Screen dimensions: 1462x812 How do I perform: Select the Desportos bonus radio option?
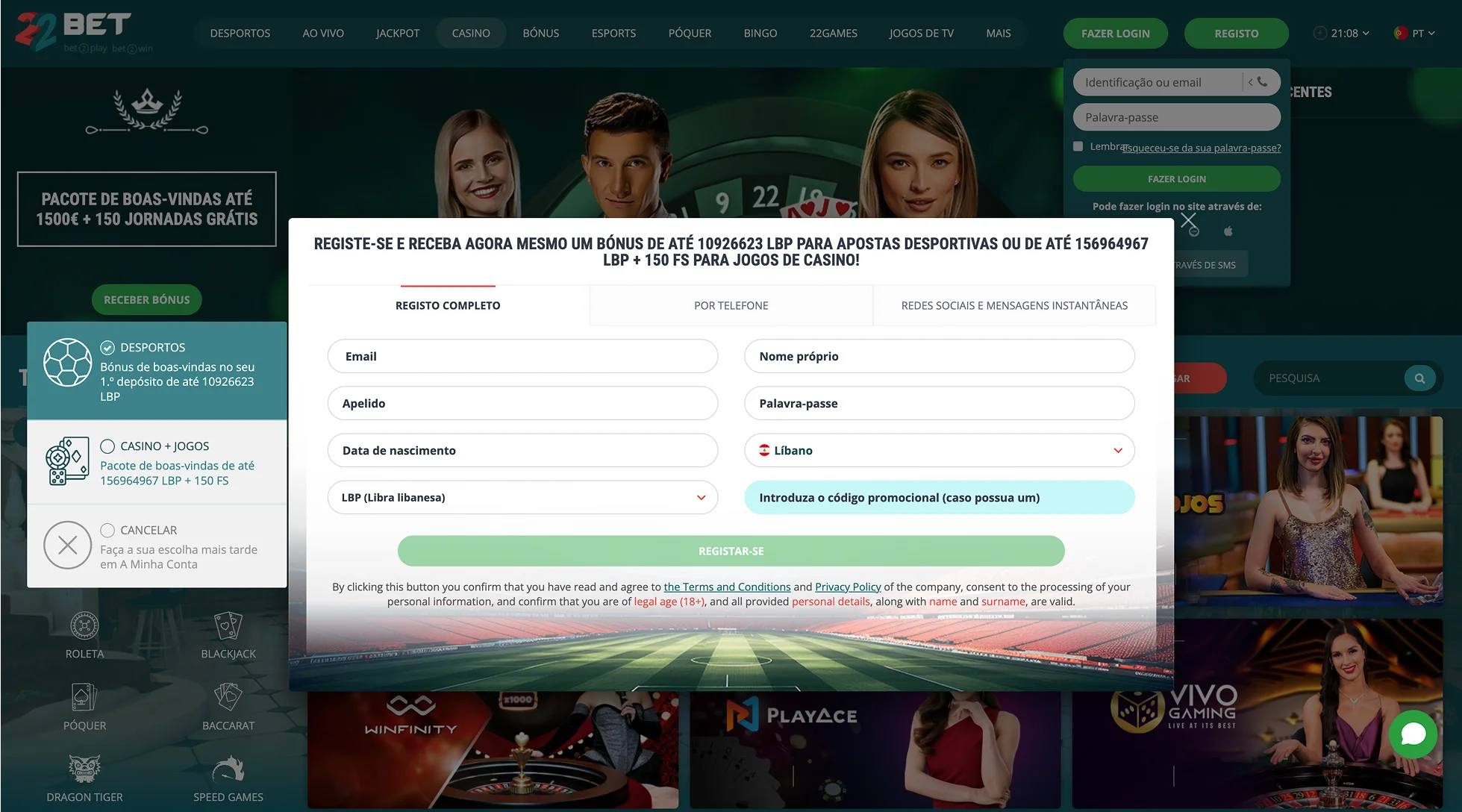point(107,348)
